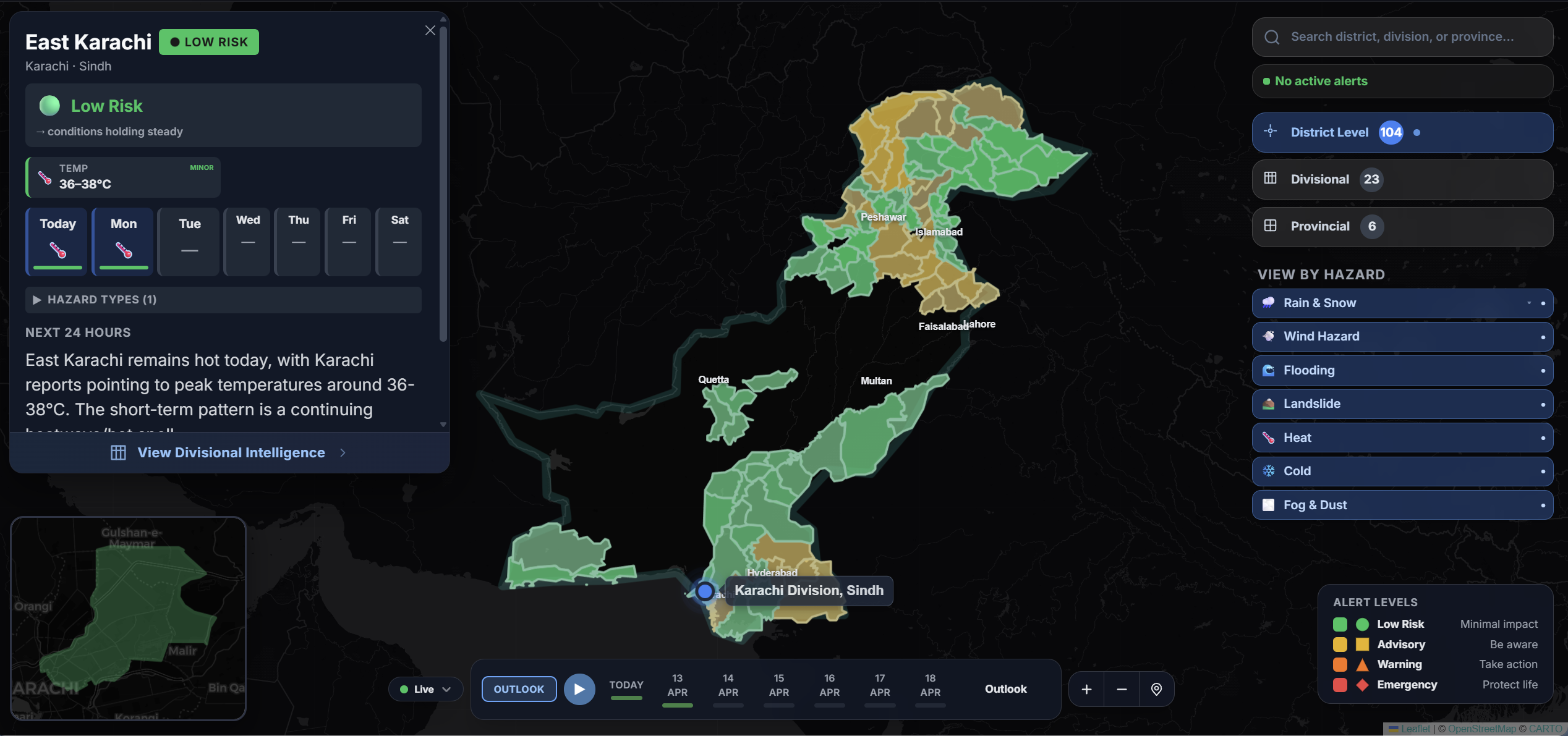Viewport: 1568px width, 736px height.
Task: Toggle visibility dot on Flooding row
Action: coord(1543,370)
